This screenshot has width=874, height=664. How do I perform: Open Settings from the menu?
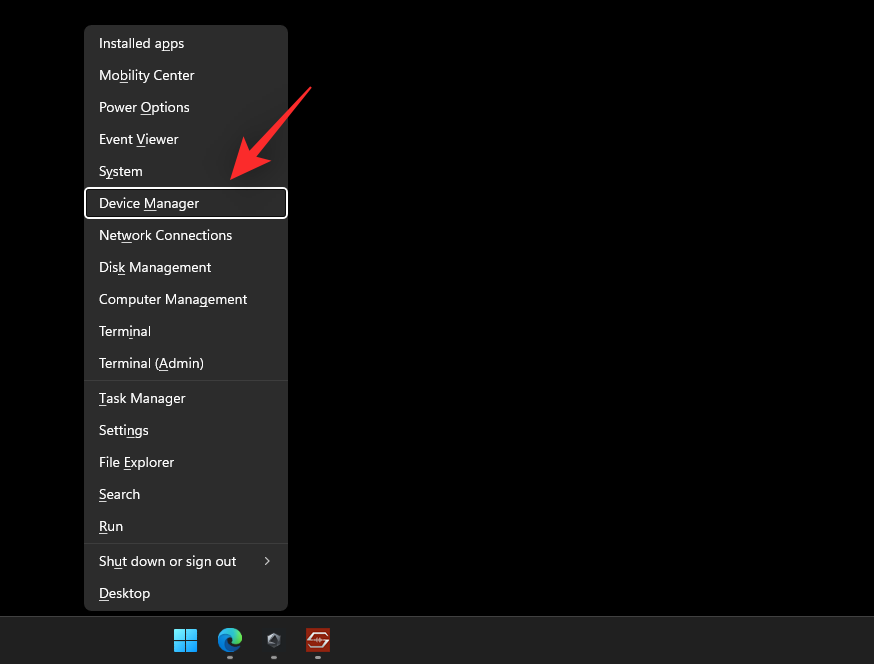(x=123, y=430)
